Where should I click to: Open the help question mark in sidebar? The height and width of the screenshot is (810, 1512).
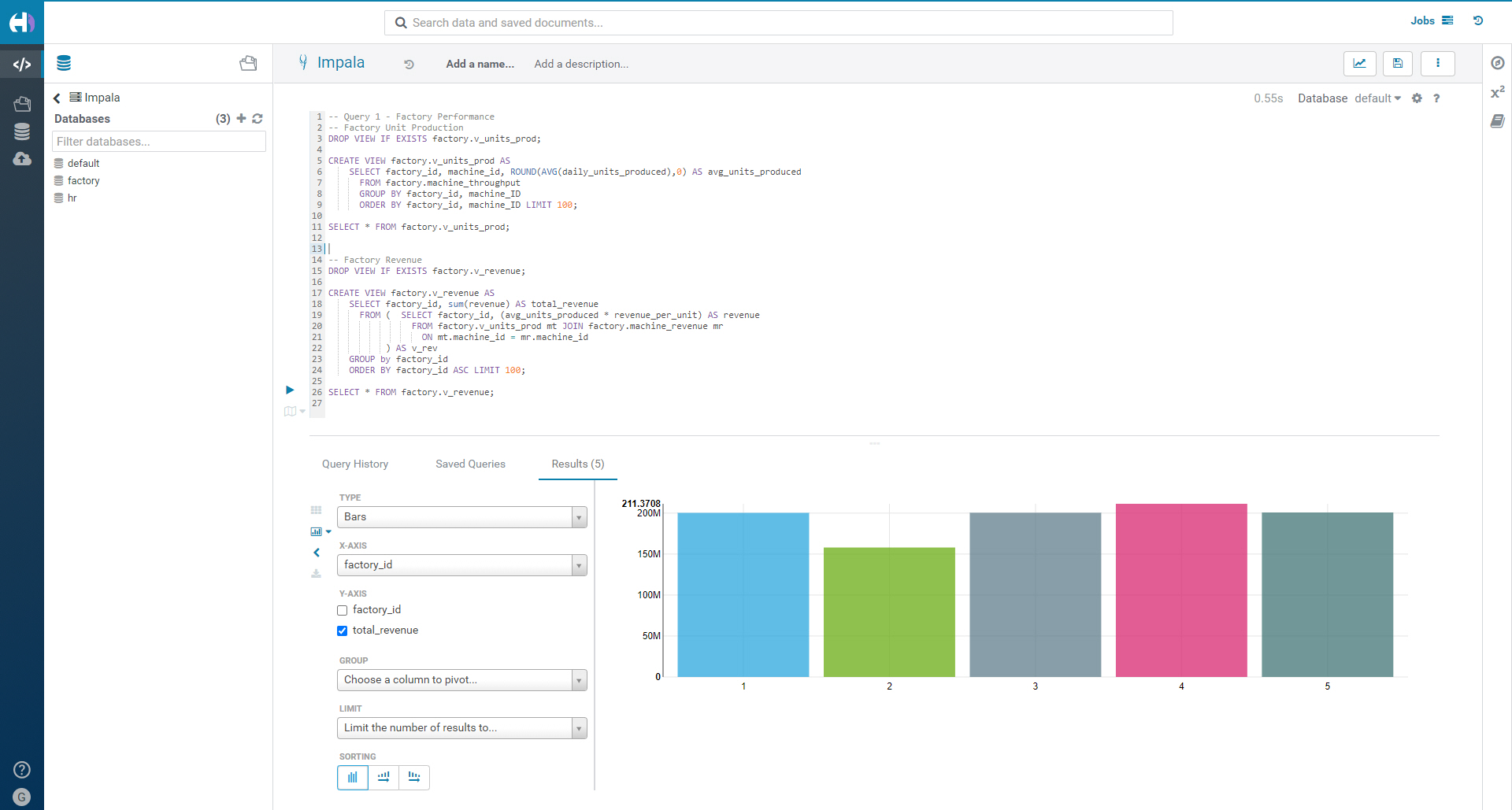tap(22, 769)
